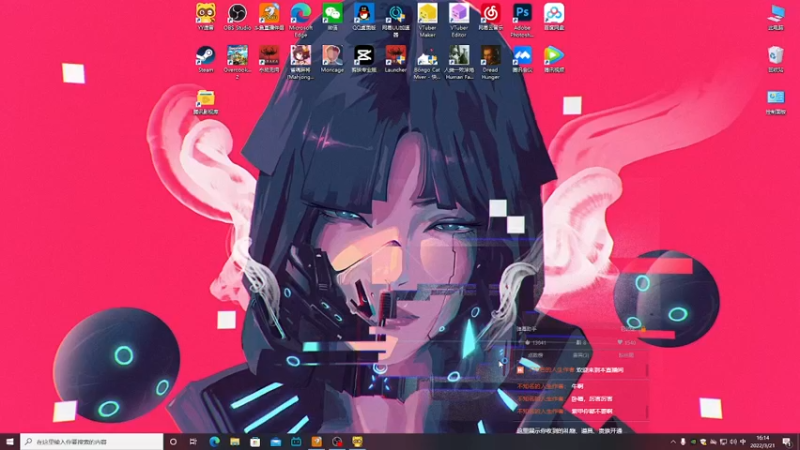The image size is (800, 450).
Task: Launch VTuber Maker from the desktop
Action: click(x=428, y=20)
